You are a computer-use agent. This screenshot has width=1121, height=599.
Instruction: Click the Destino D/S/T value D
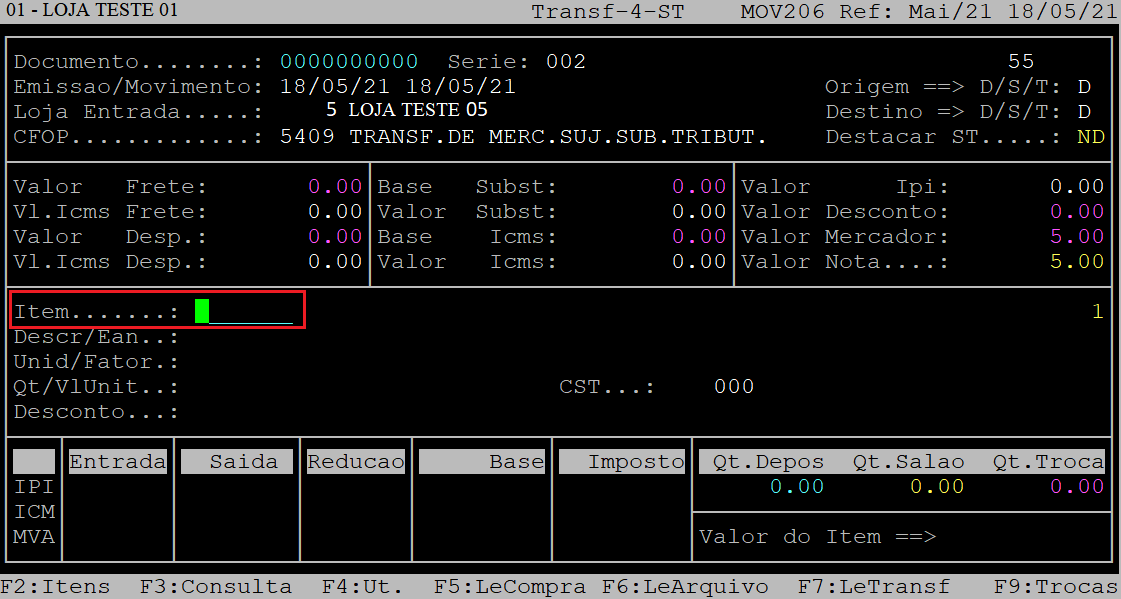pyautogui.click(x=1084, y=112)
